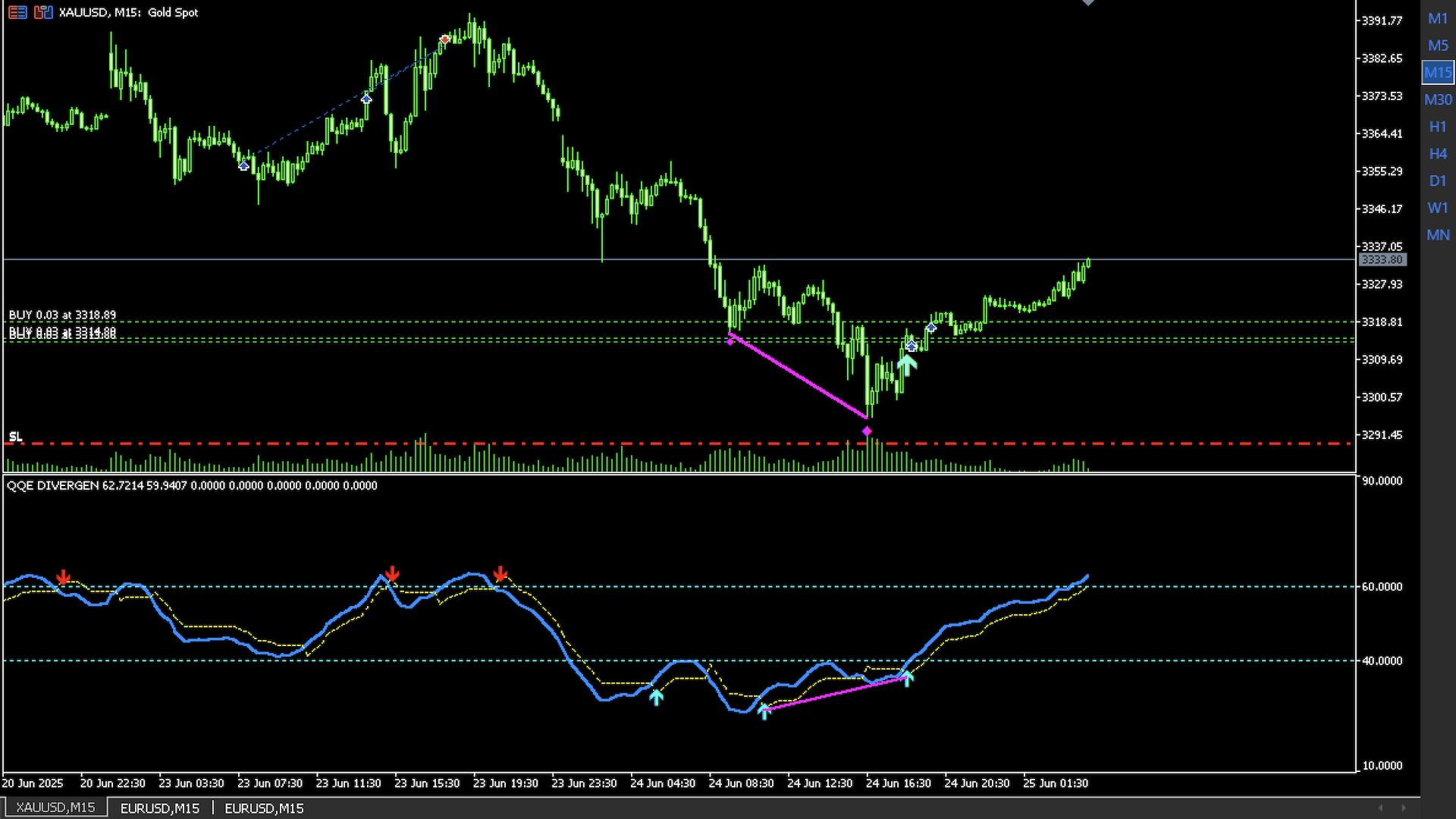Select red sell arrow near 23 Jun 19:30
This screenshot has width=1456, height=819.
pos(500,573)
